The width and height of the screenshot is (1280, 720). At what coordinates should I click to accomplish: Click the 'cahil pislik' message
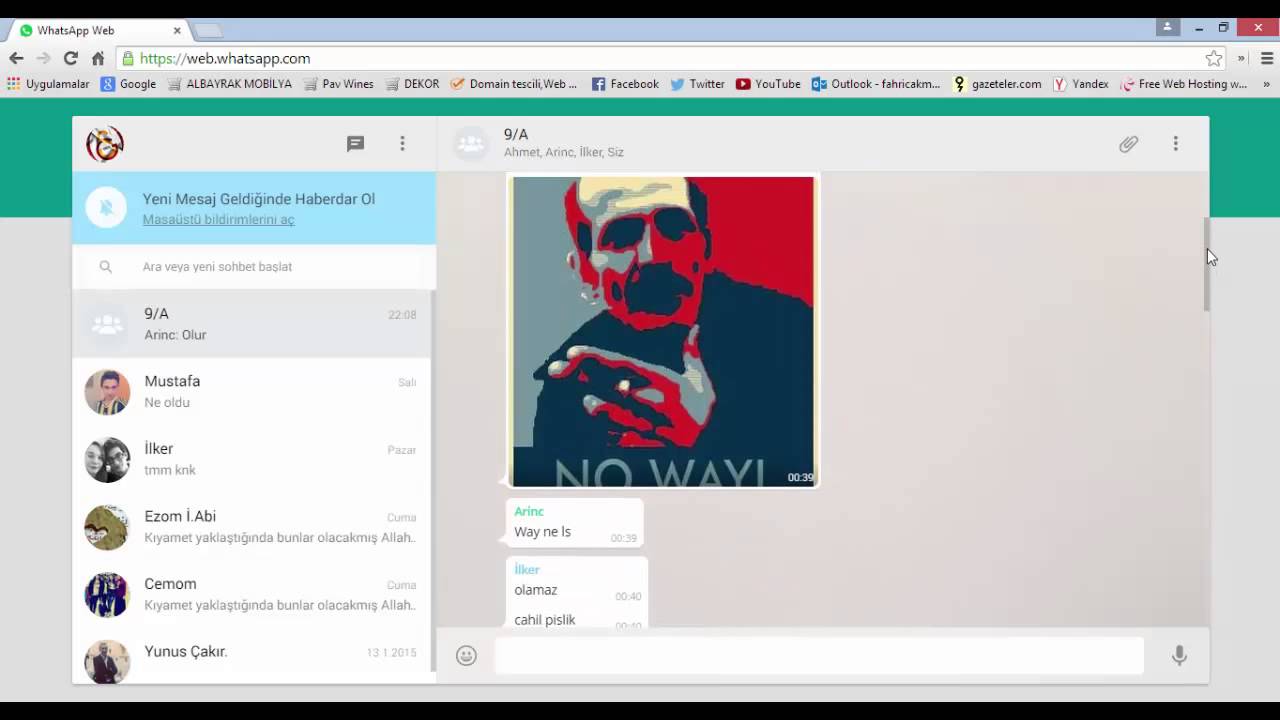(x=544, y=620)
